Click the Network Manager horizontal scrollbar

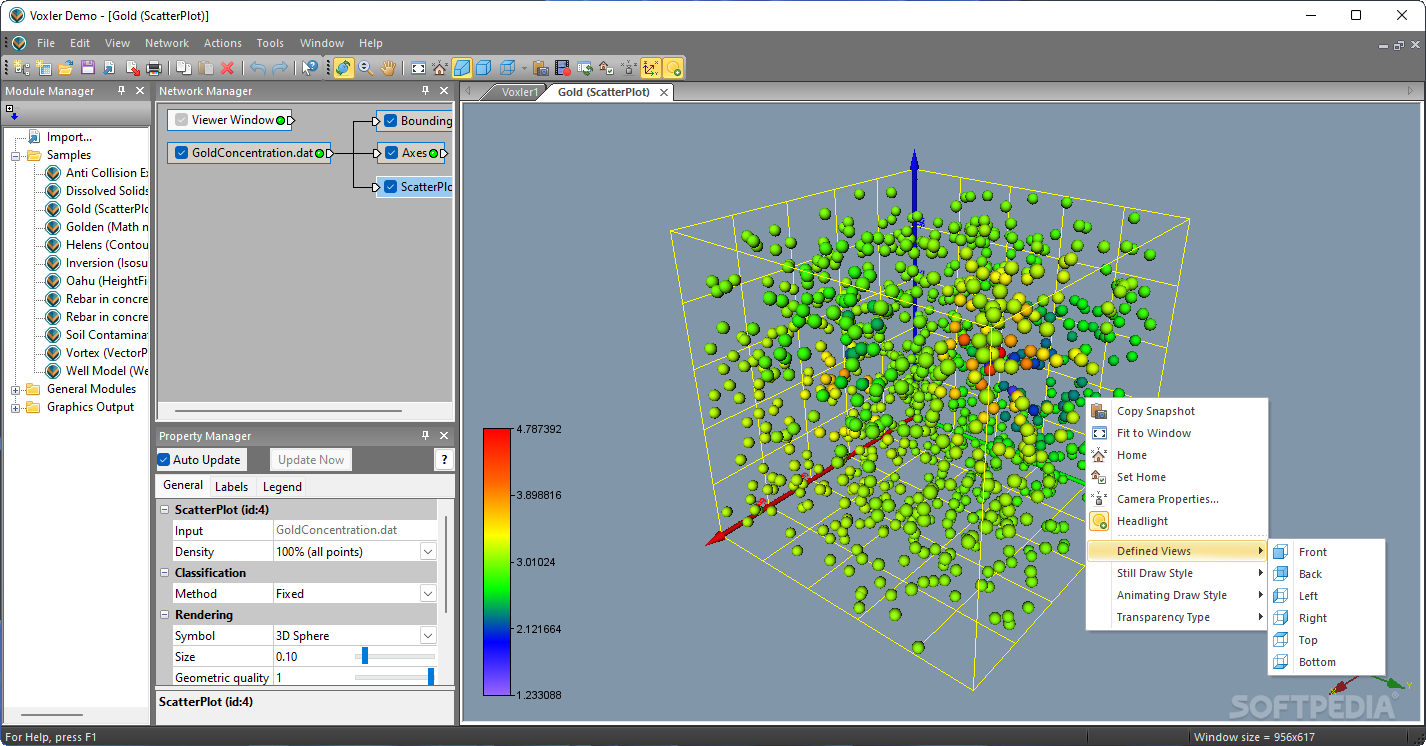[288, 410]
